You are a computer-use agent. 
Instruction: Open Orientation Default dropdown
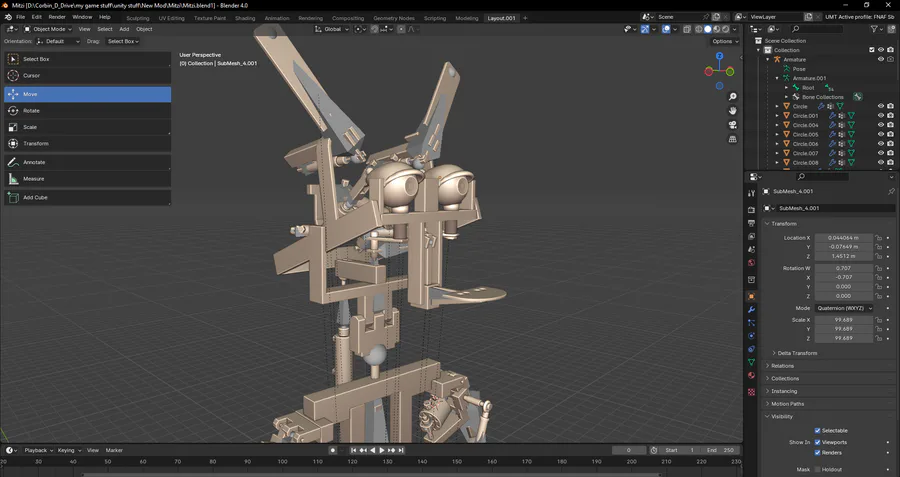[x=58, y=41]
